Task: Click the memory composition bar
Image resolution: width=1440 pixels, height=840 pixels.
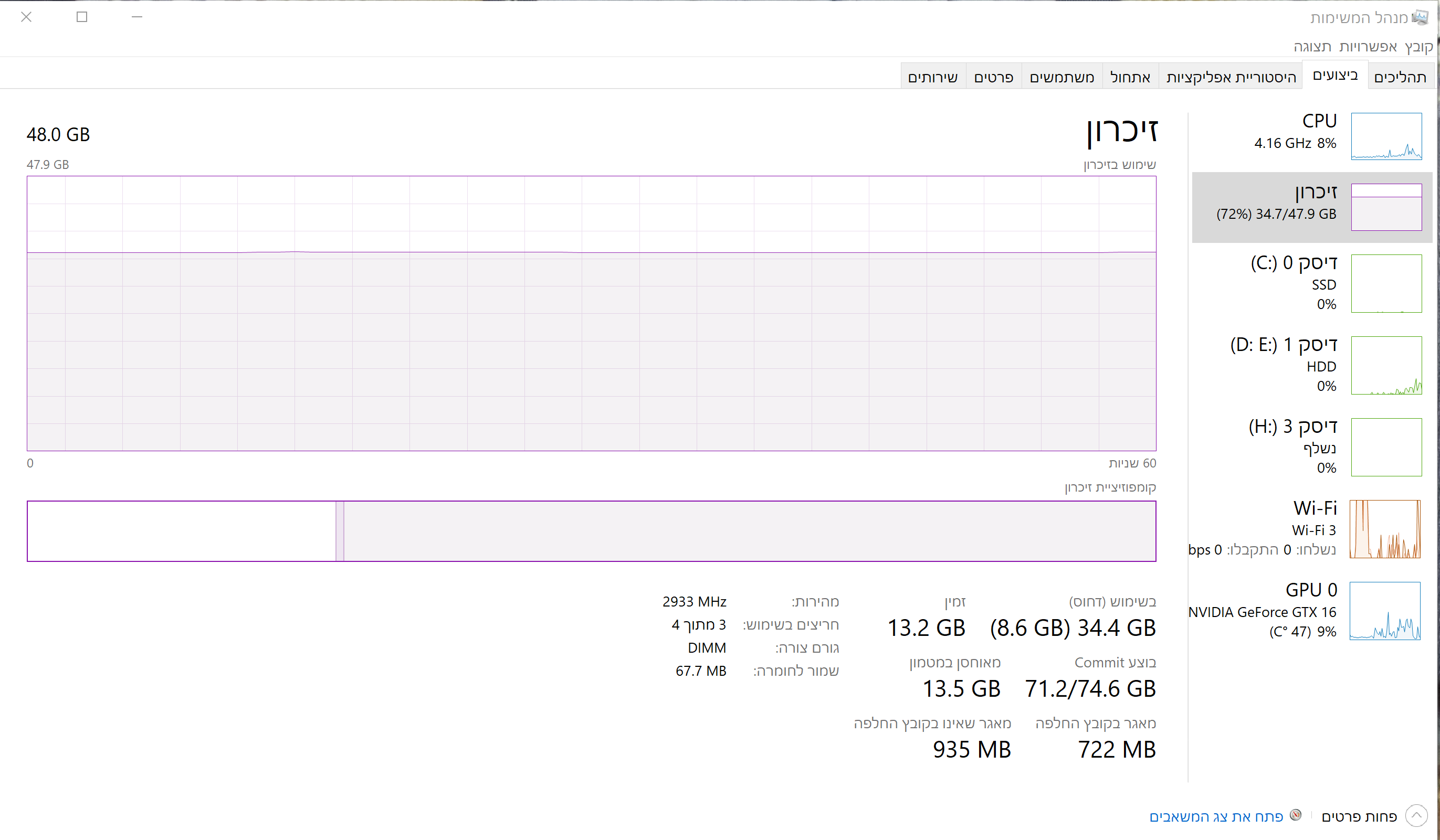Action: pos(591,530)
